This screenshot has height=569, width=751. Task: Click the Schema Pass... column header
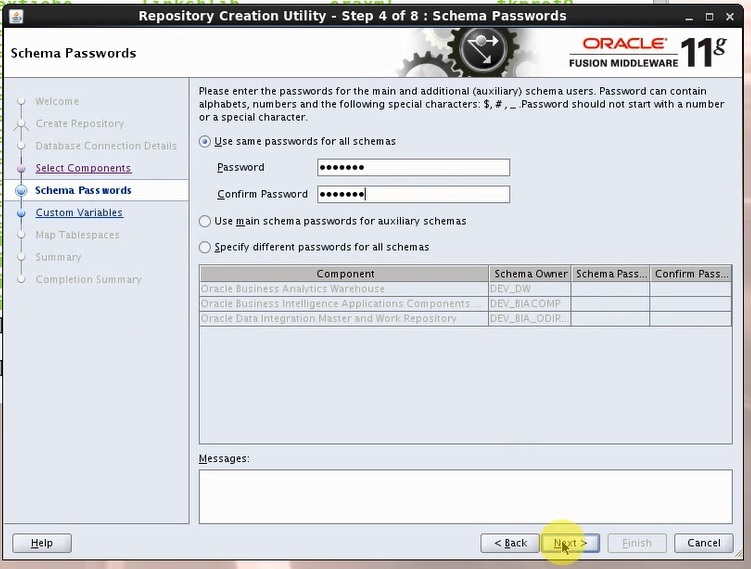[x=611, y=274]
